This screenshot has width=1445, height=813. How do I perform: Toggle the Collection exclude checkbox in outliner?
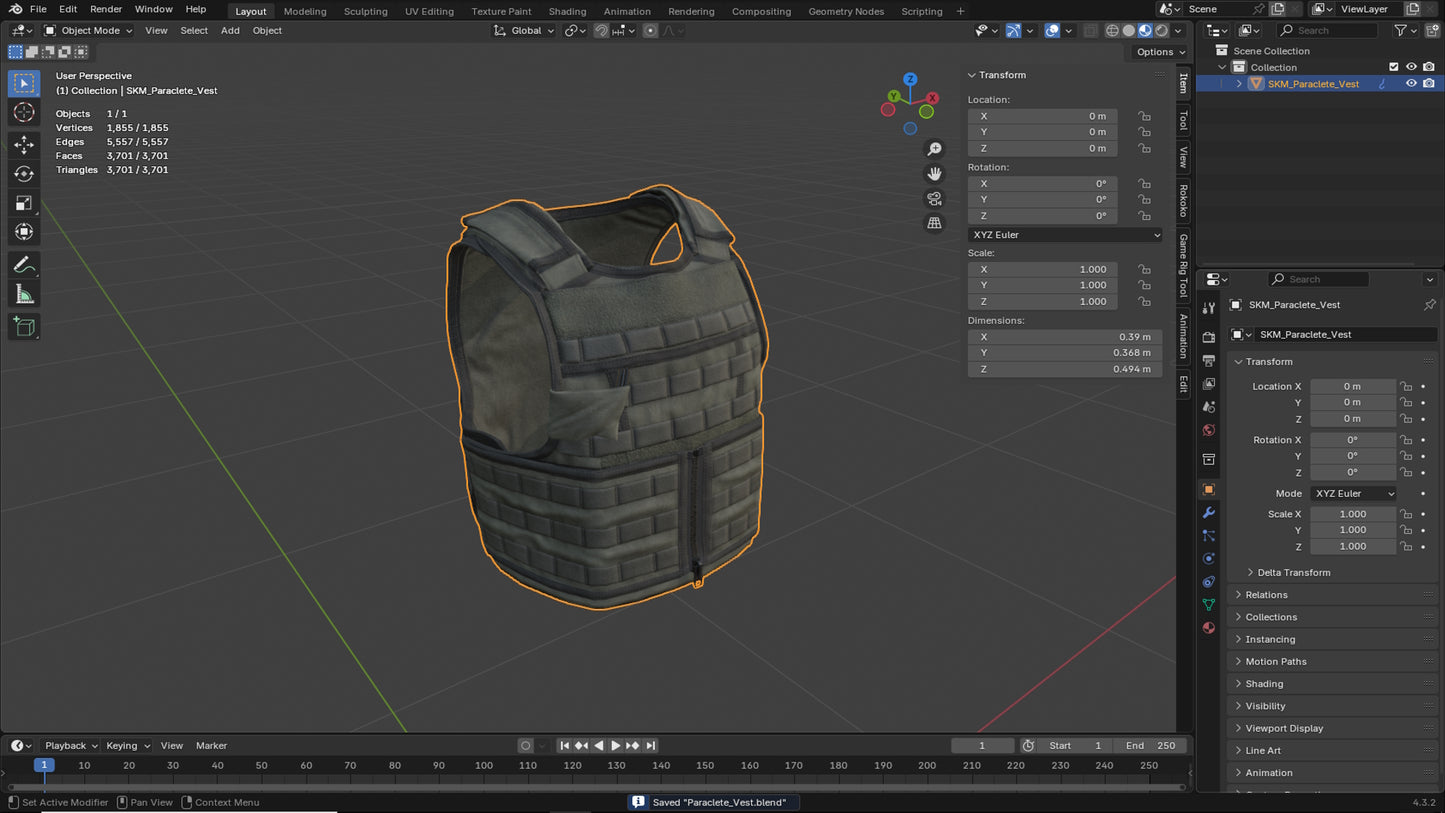1394,67
